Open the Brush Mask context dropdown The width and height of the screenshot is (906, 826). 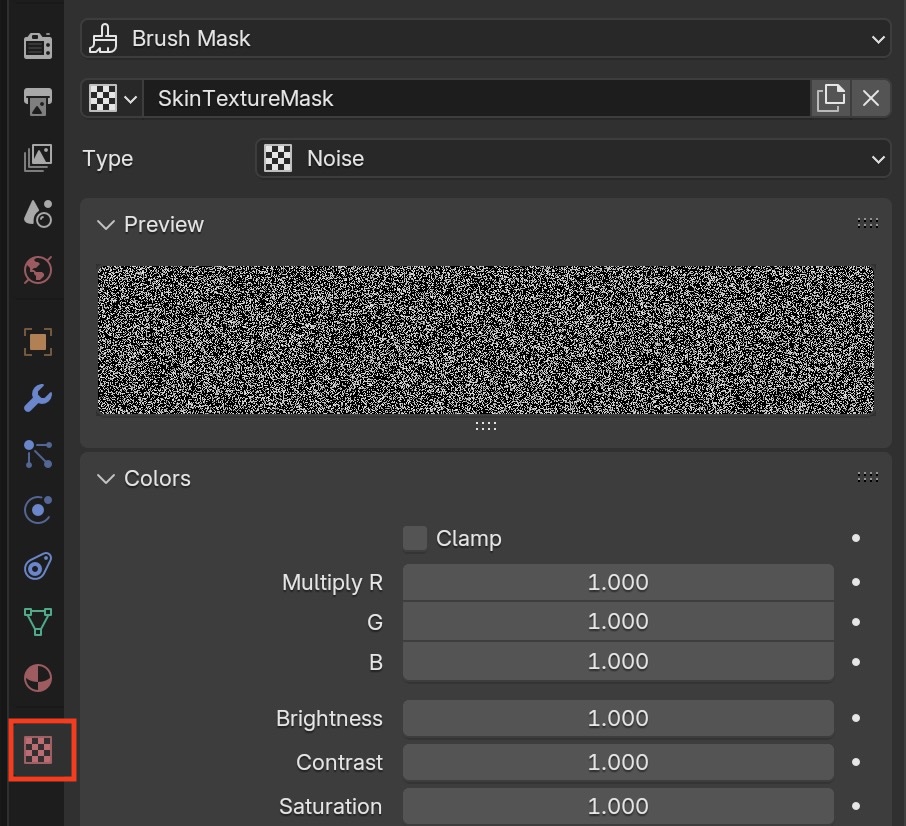485,39
